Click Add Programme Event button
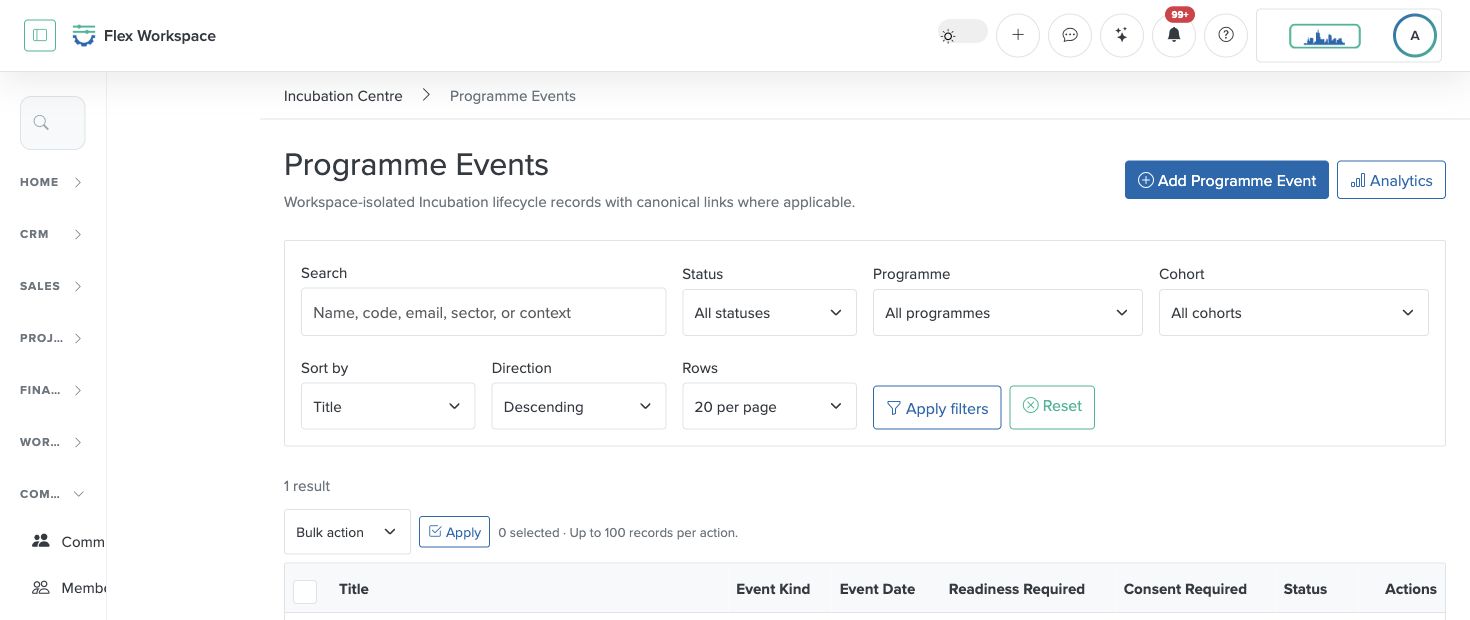The width and height of the screenshot is (1470, 620). [x=1227, y=180]
